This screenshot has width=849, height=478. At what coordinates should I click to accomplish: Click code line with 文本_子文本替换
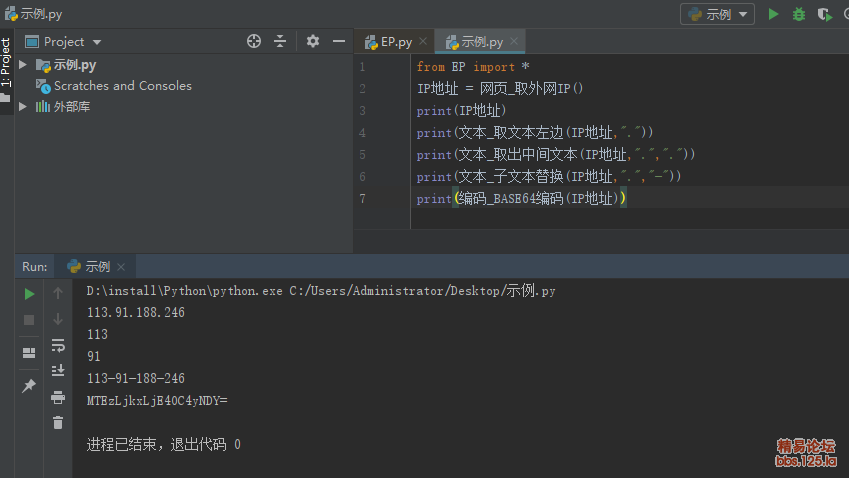(x=549, y=176)
